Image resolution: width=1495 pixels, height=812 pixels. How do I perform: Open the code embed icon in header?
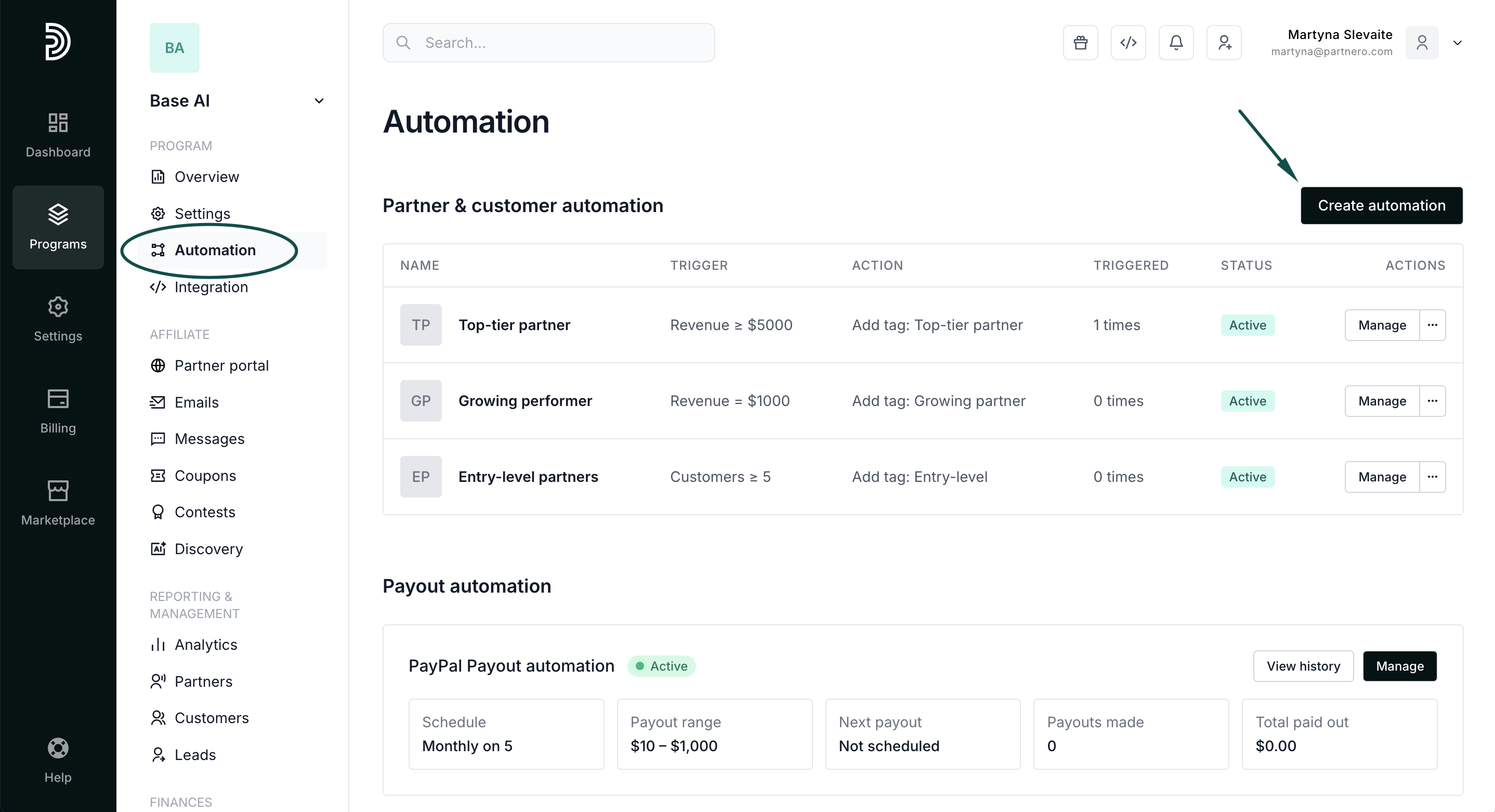[1127, 43]
